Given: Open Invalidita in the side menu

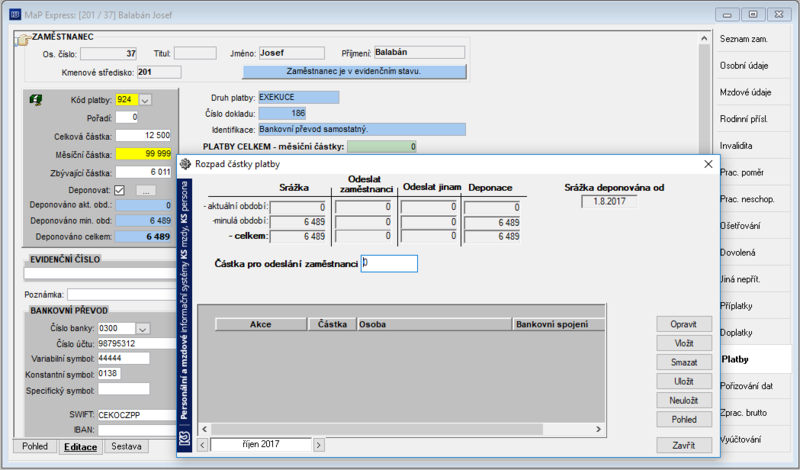Looking at the screenshot, I should pos(736,145).
